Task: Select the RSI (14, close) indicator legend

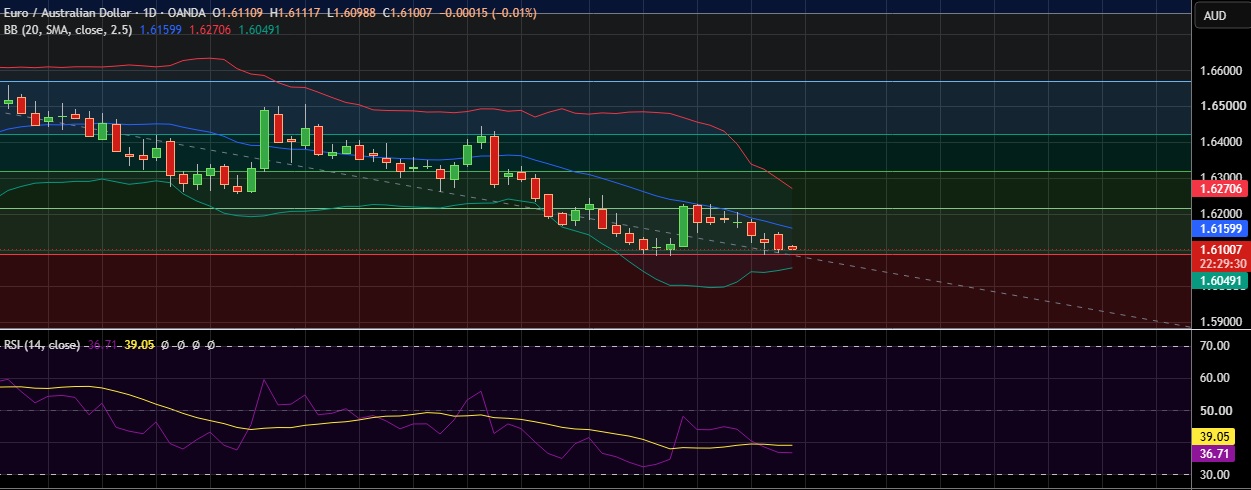Action: [41, 345]
